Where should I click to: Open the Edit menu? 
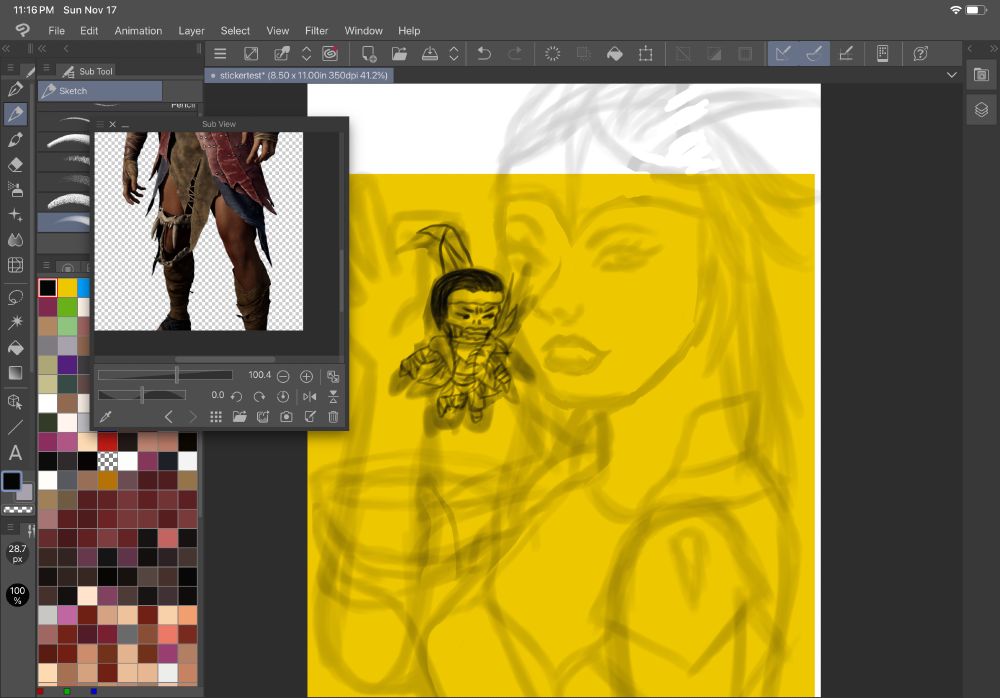(x=89, y=31)
